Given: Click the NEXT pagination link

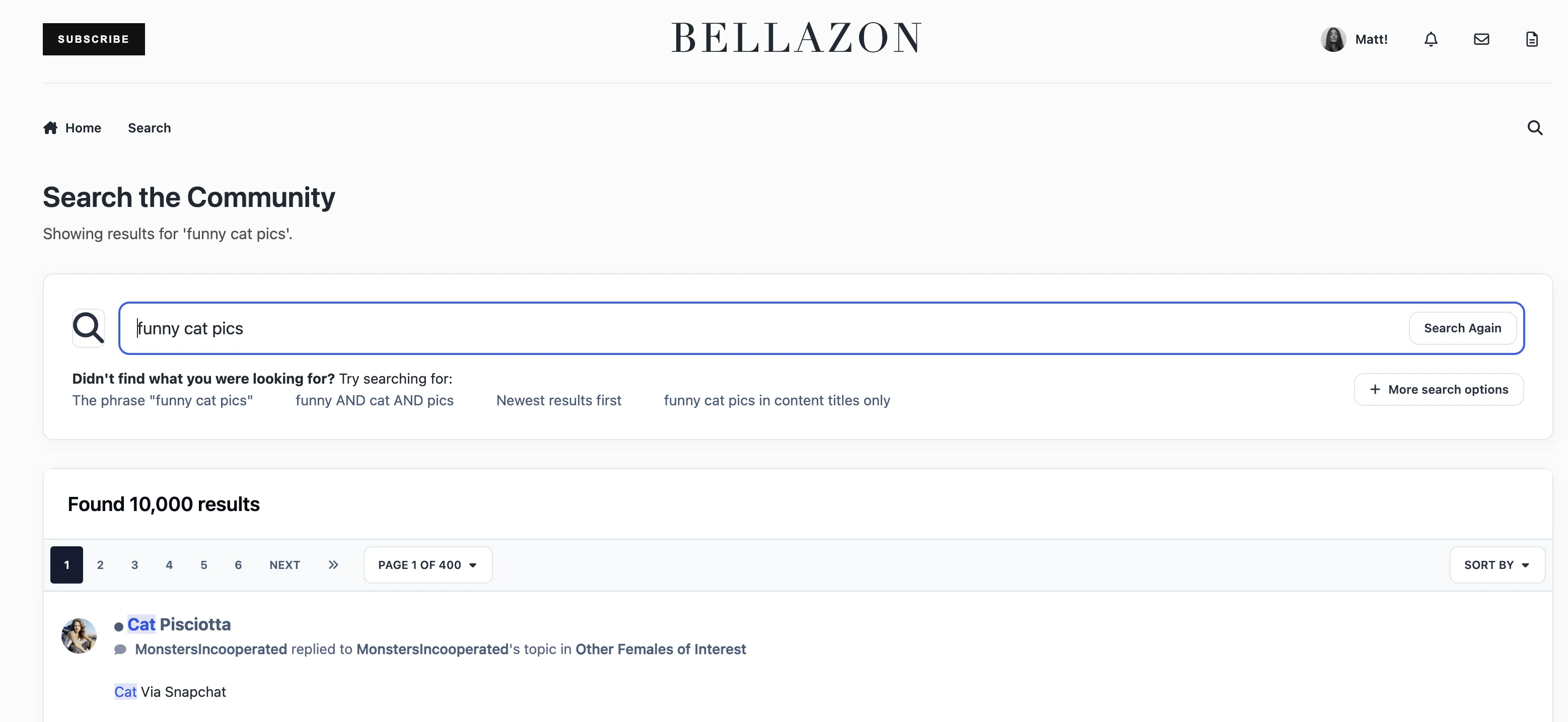Looking at the screenshot, I should [x=284, y=565].
